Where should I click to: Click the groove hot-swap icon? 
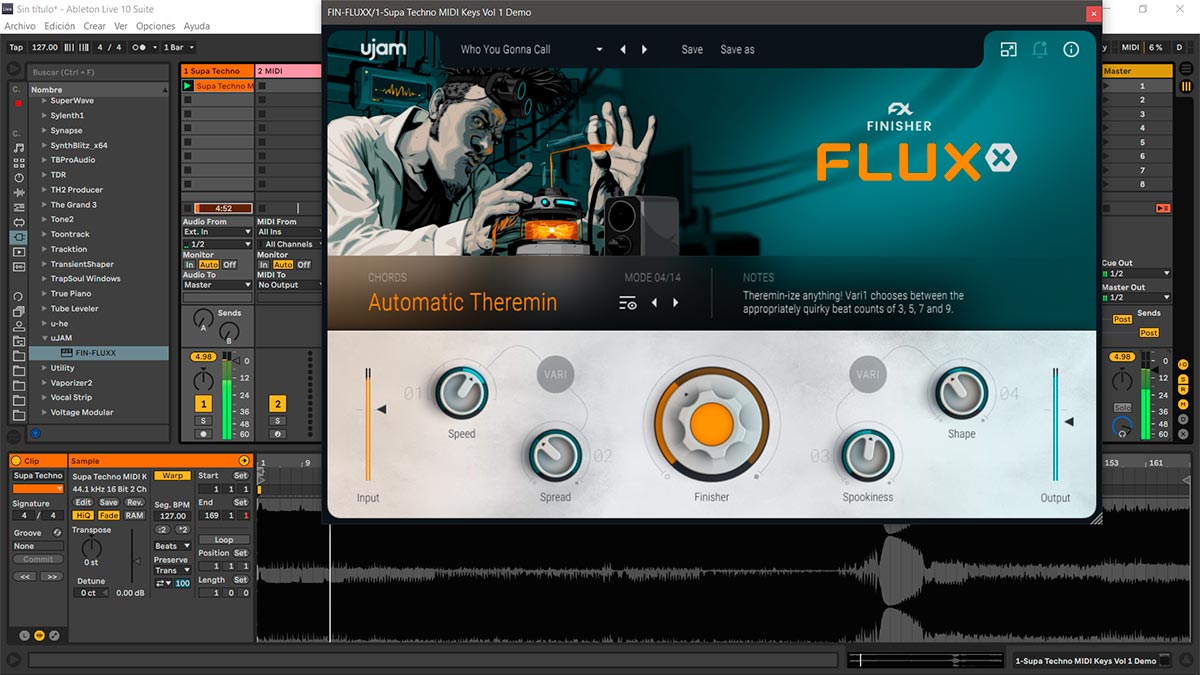coord(57,533)
